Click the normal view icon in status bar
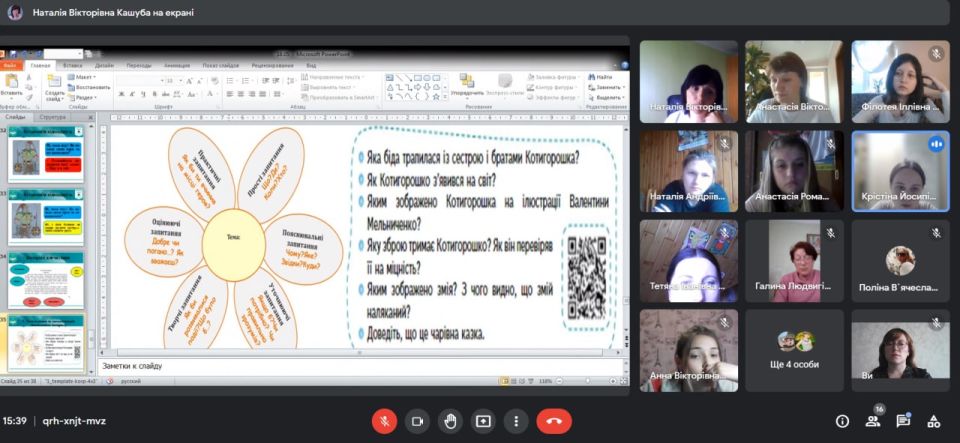The image size is (960, 443). 504,381
